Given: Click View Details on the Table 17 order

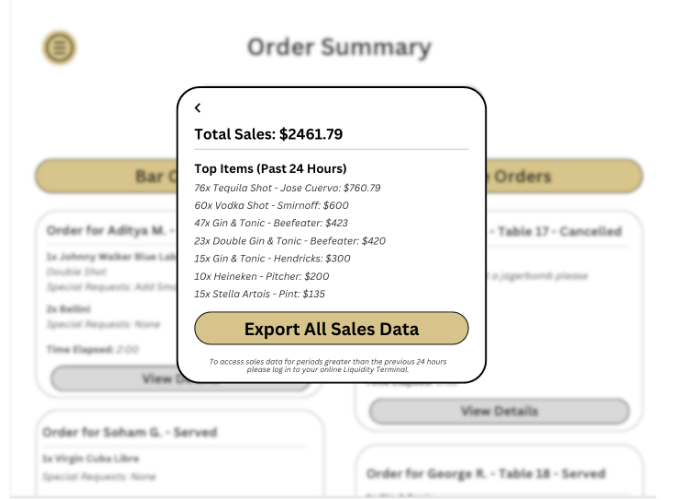Looking at the screenshot, I should [x=498, y=411].
